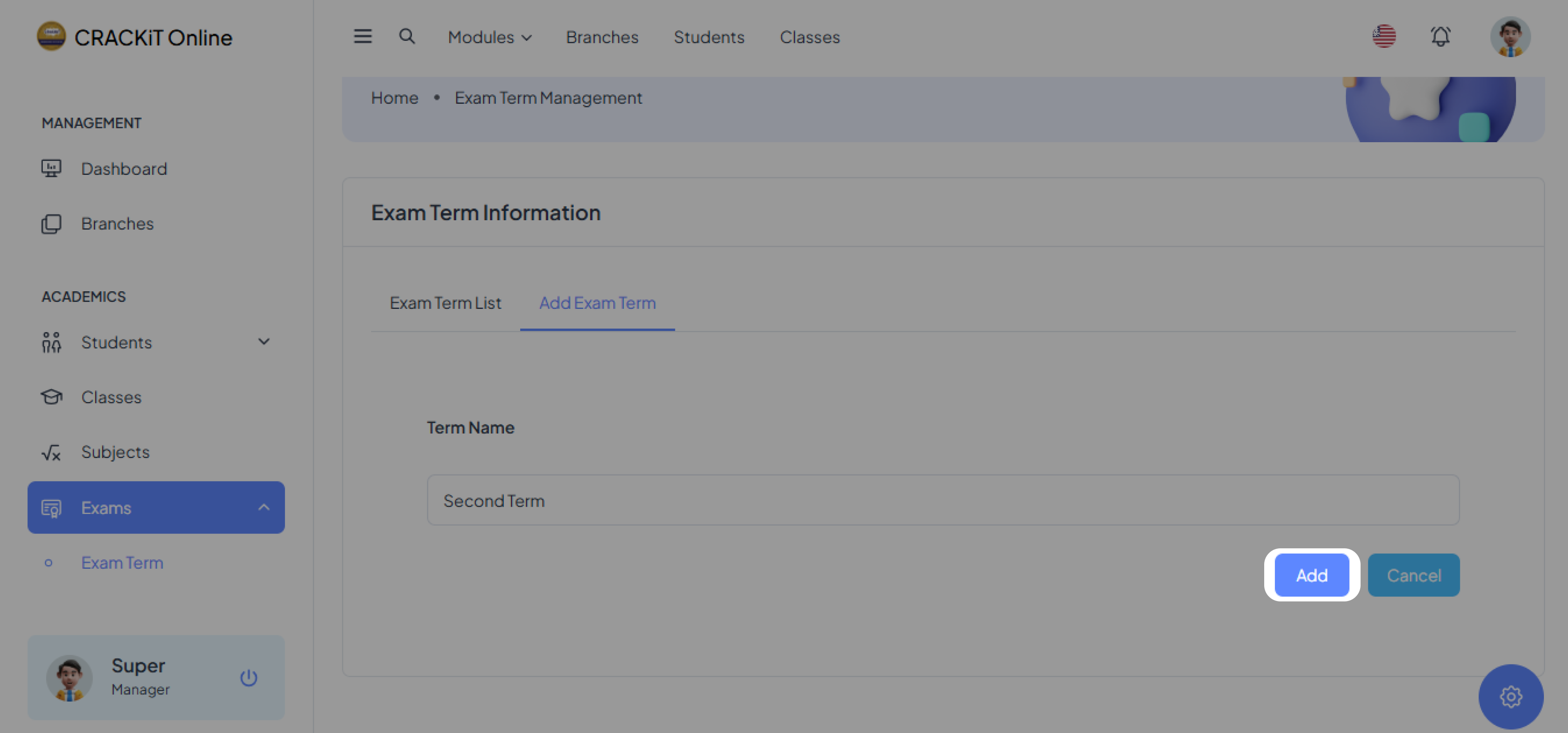Open search with the magnifier icon
1568x733 pixels.
tap(407, 36)
